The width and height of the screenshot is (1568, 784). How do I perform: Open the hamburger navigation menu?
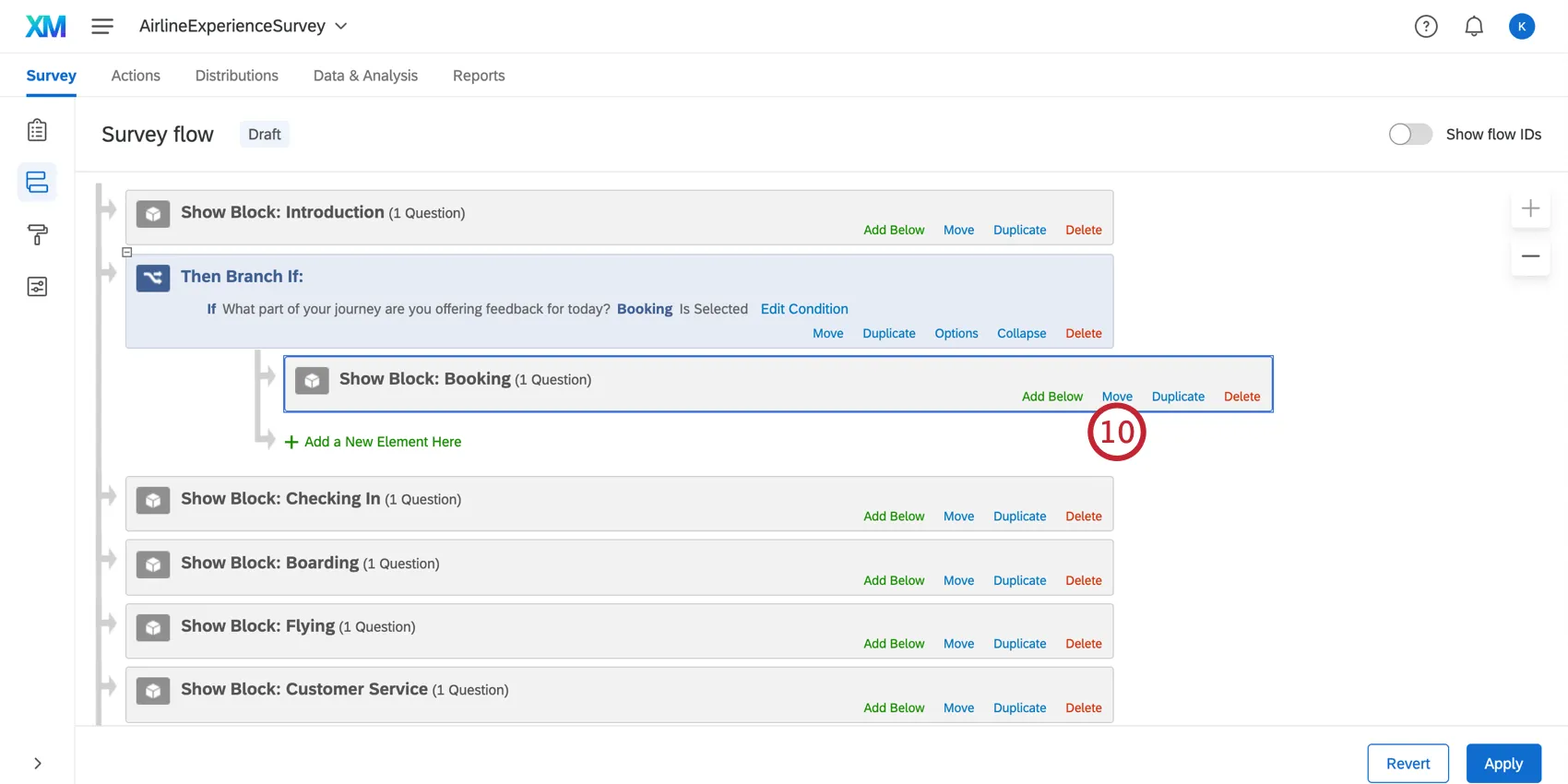pyautogui.click(x=102, y=26)
